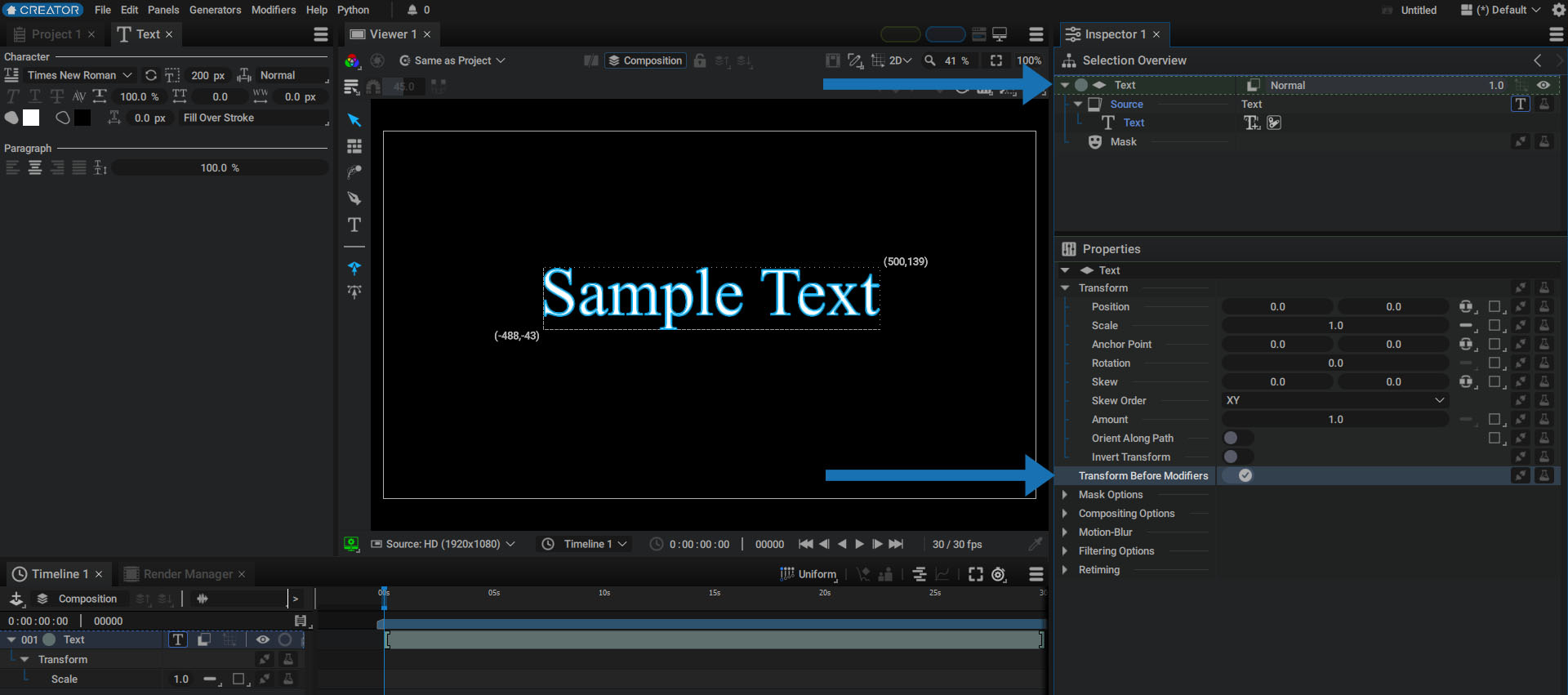Toggle solo circle on timeline Text layer
The width and height of the screenshot is (1568, 695).
[x=285, y=639]
